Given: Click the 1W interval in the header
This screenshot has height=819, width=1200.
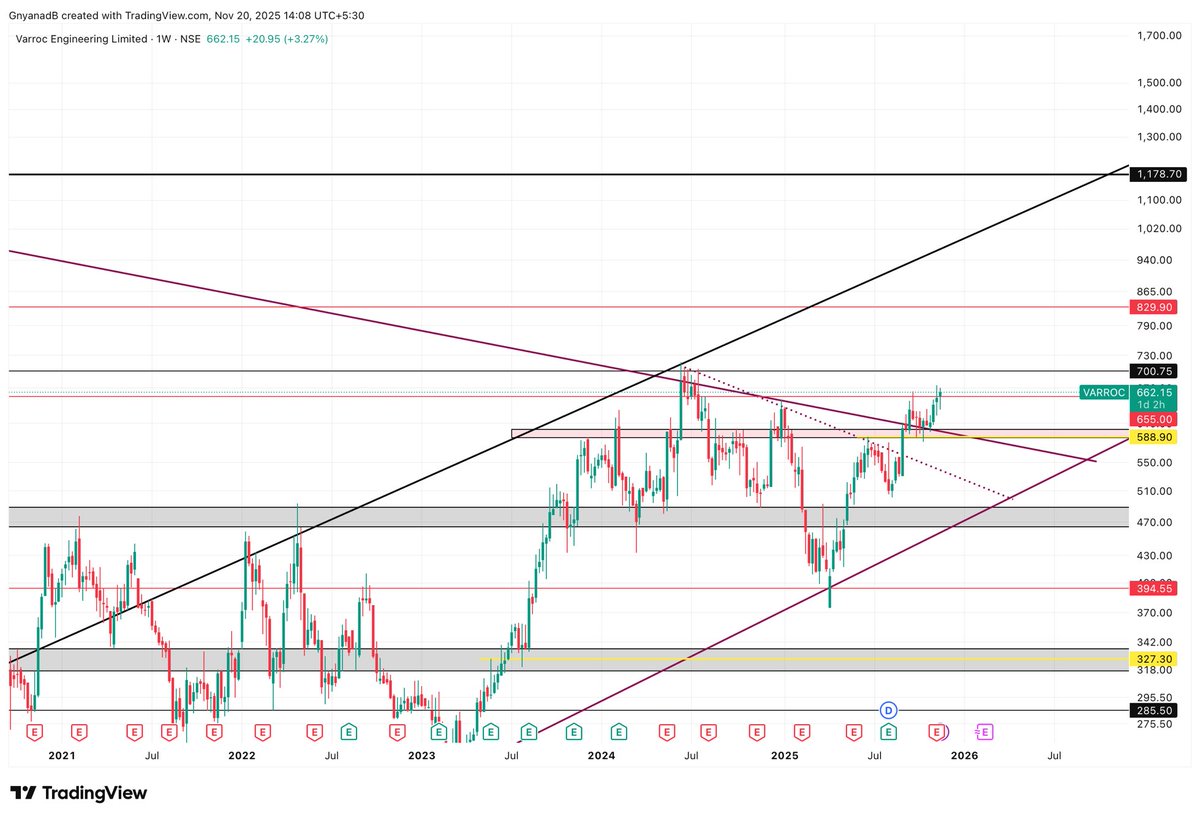Looking at the screenshot, I should click(x=165, y=39).
